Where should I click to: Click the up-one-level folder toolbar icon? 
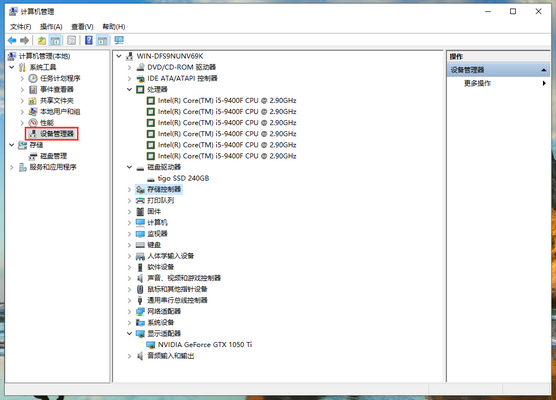42,40
